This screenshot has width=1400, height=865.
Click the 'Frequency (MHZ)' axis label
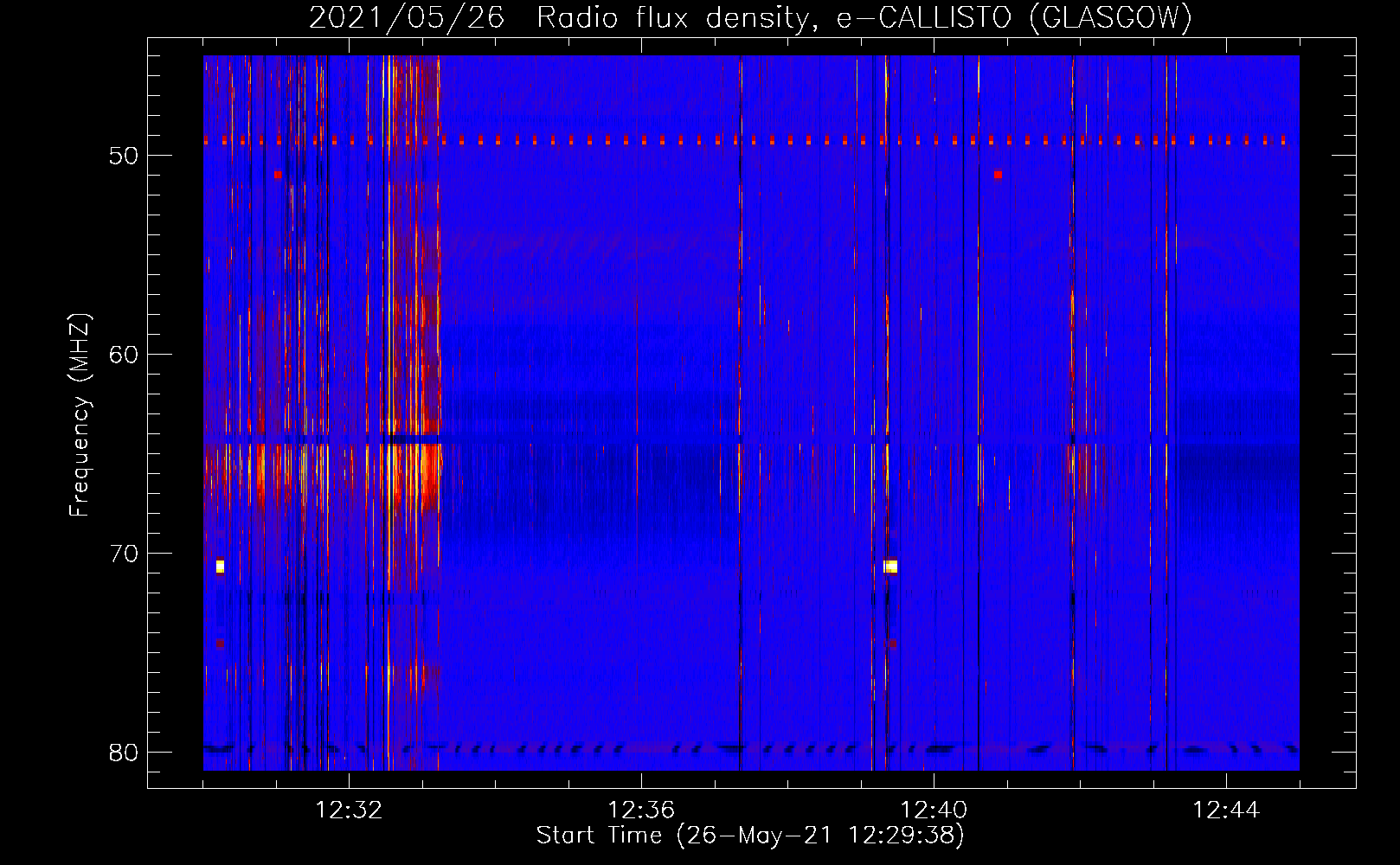coord(80,415)
